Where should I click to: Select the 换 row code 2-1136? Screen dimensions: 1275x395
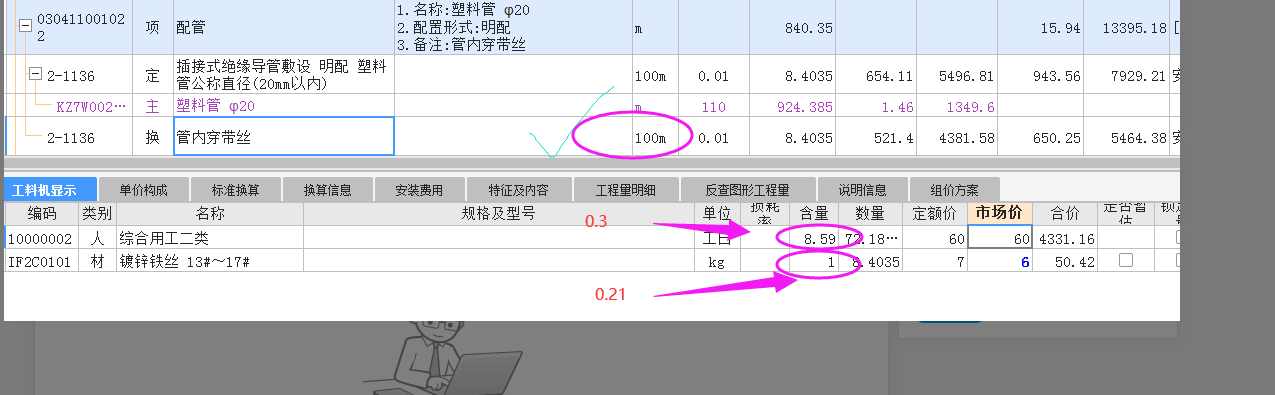coord(70,137)
